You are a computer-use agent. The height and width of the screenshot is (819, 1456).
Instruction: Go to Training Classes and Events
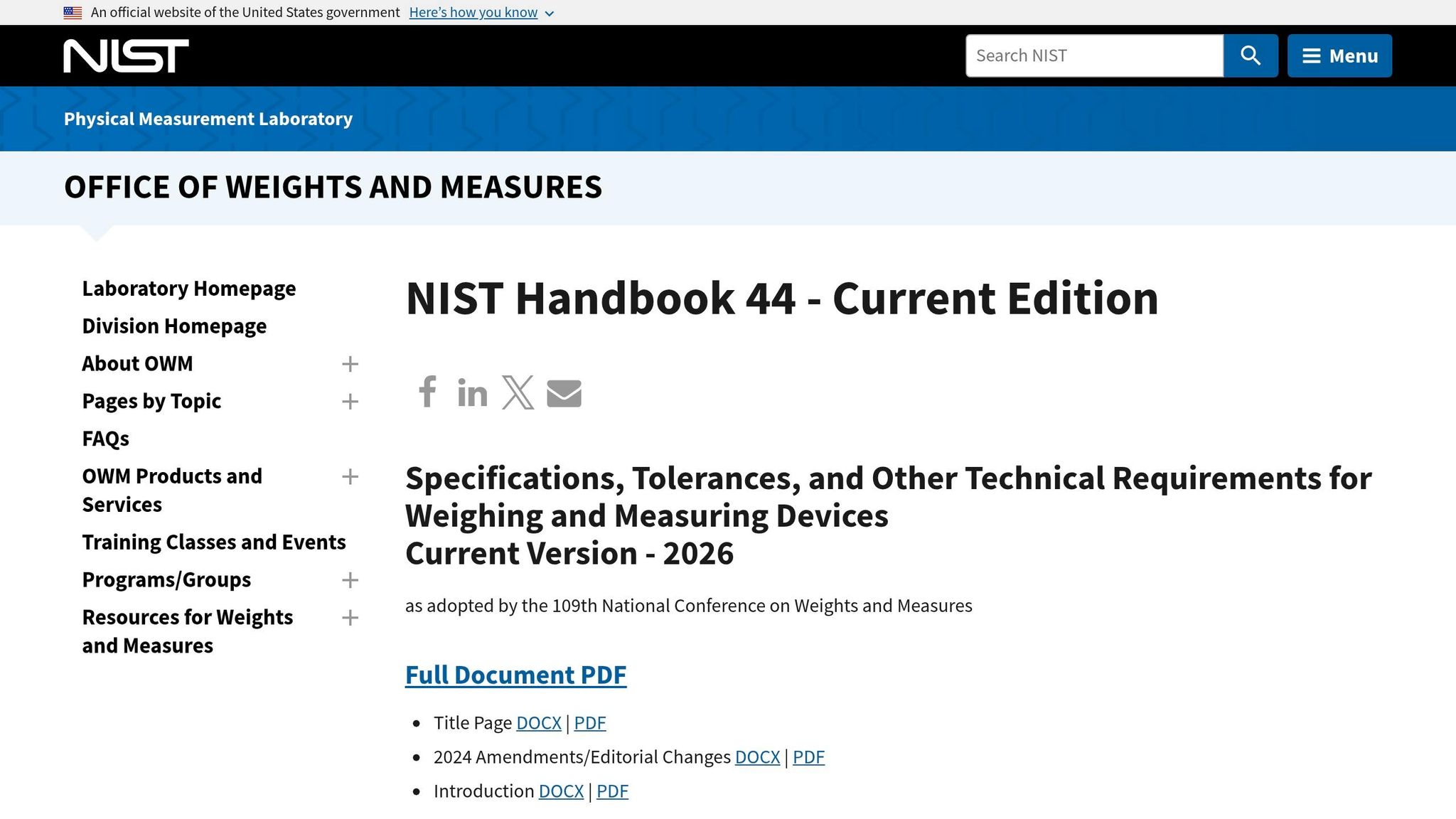tap(215, 542)
